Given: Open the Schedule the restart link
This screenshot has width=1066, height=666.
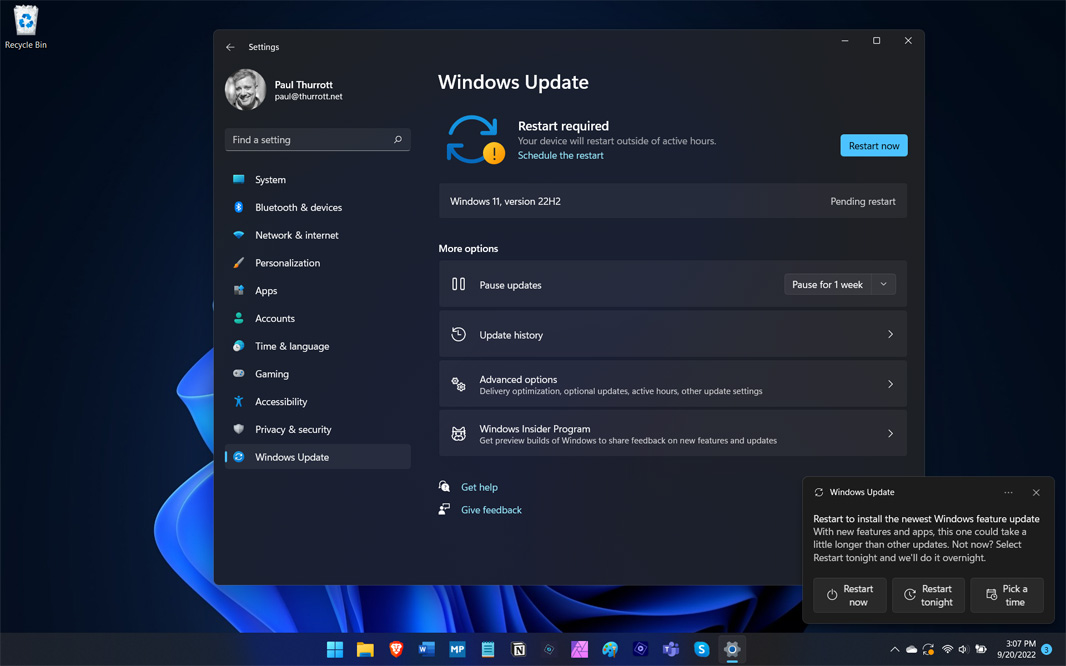Looking at the screenshot, I should click(x=560, y=155).
